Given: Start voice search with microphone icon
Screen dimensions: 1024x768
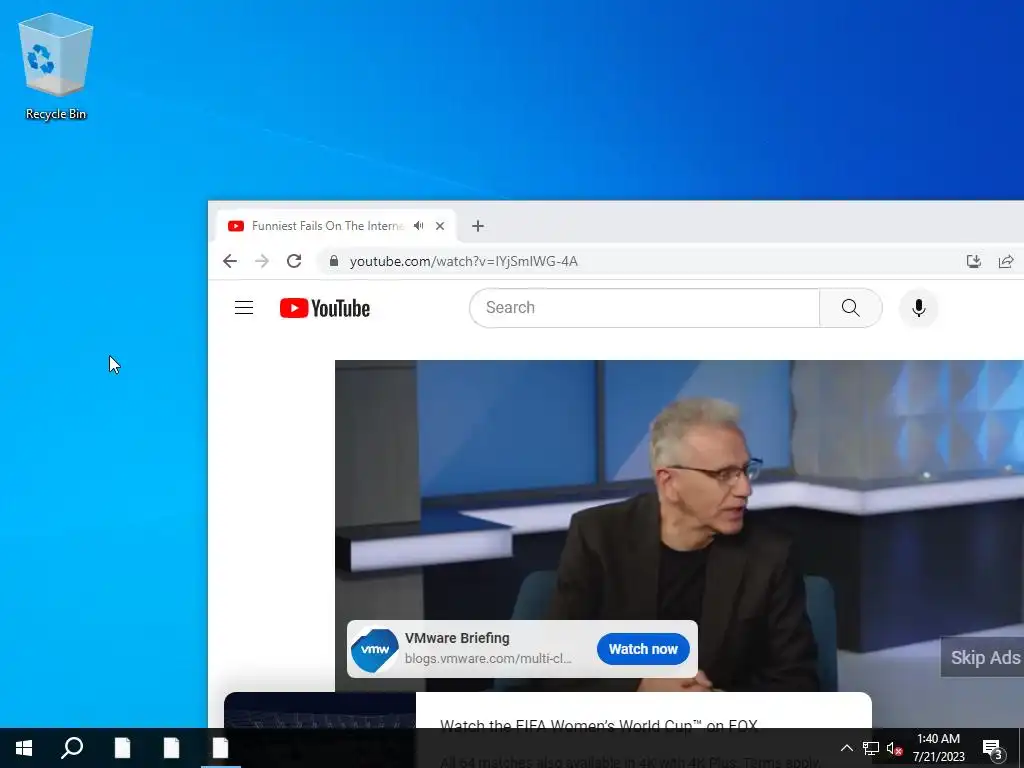Looking at the screenshot, I should click(918, 308).
